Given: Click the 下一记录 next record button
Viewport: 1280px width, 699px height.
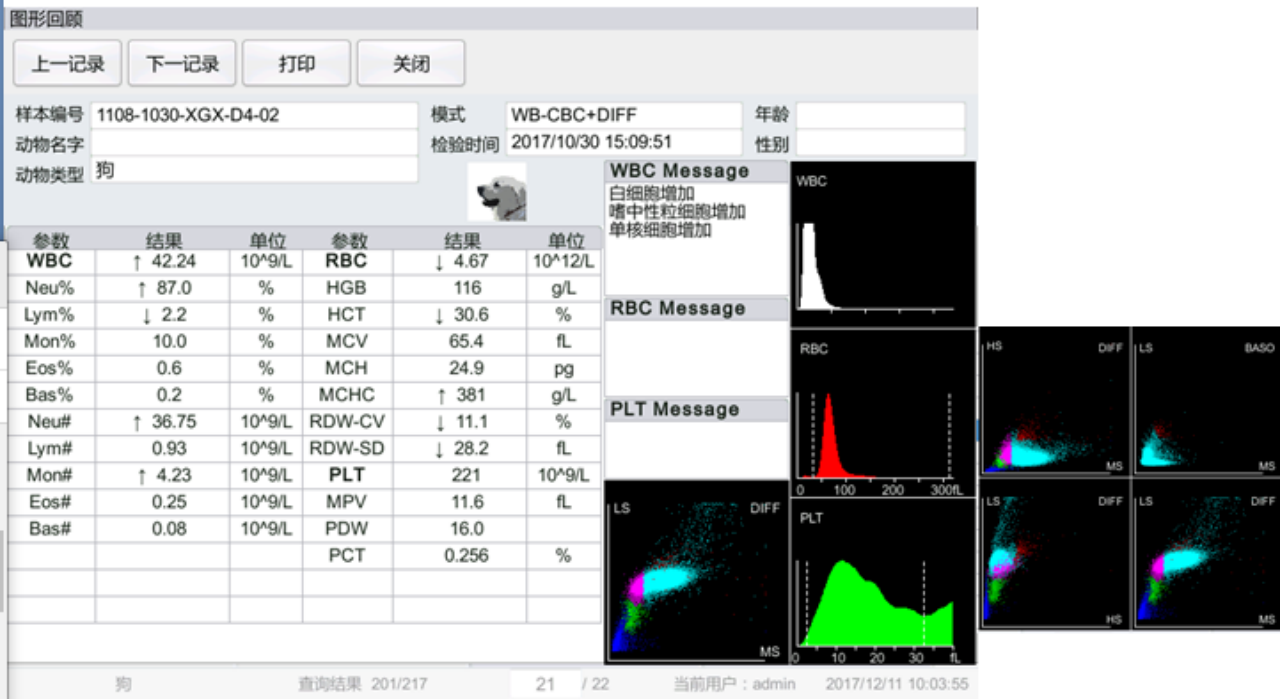Looking at the screenshot, I should coord(182,64).
